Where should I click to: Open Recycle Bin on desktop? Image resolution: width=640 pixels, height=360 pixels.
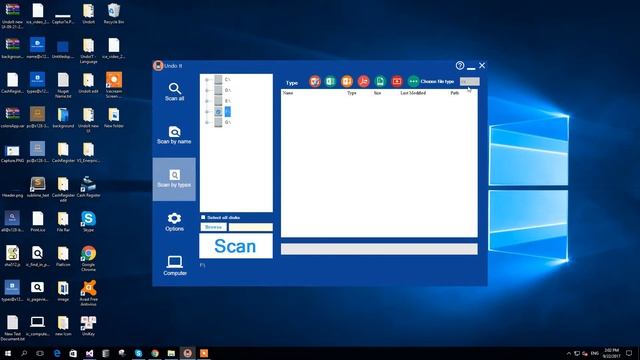pyautogui.click(x=113, y=13)
